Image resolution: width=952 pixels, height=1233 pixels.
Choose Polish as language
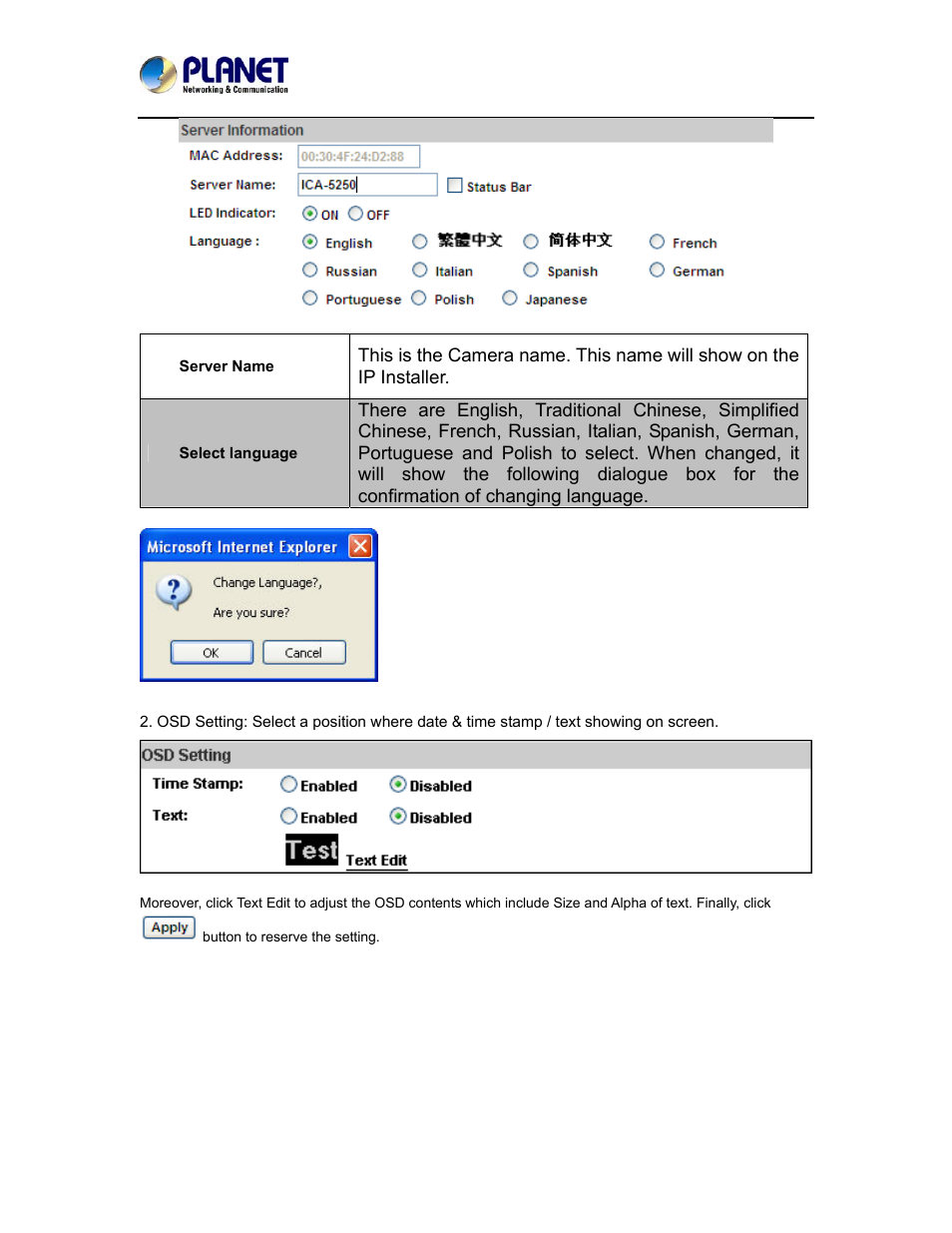pos(419,298)
